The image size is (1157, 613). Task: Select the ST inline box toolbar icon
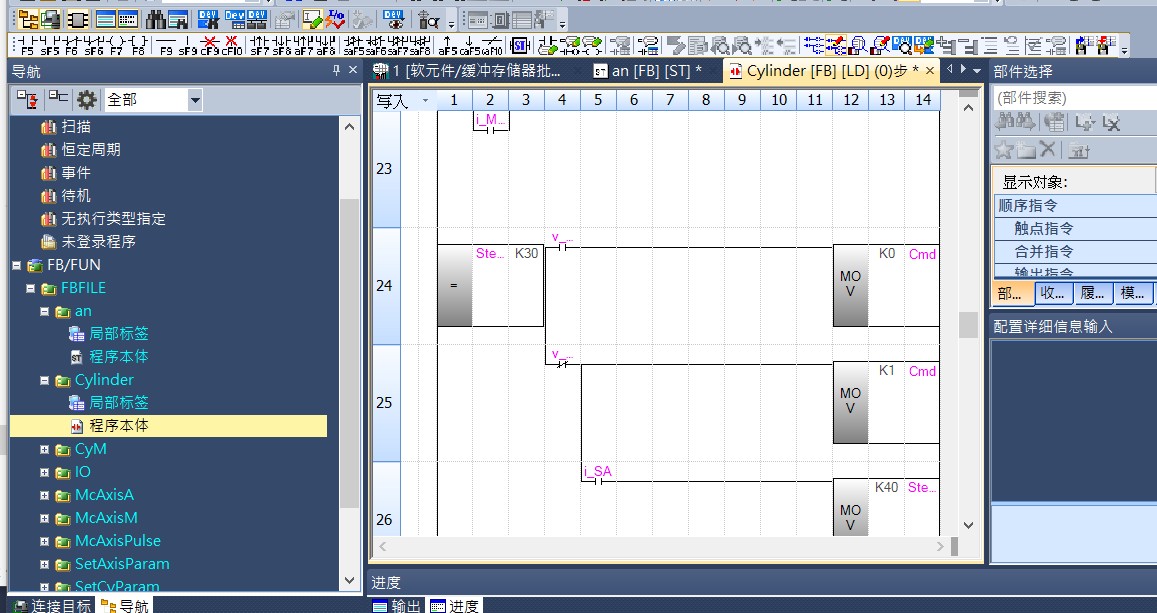519,45
